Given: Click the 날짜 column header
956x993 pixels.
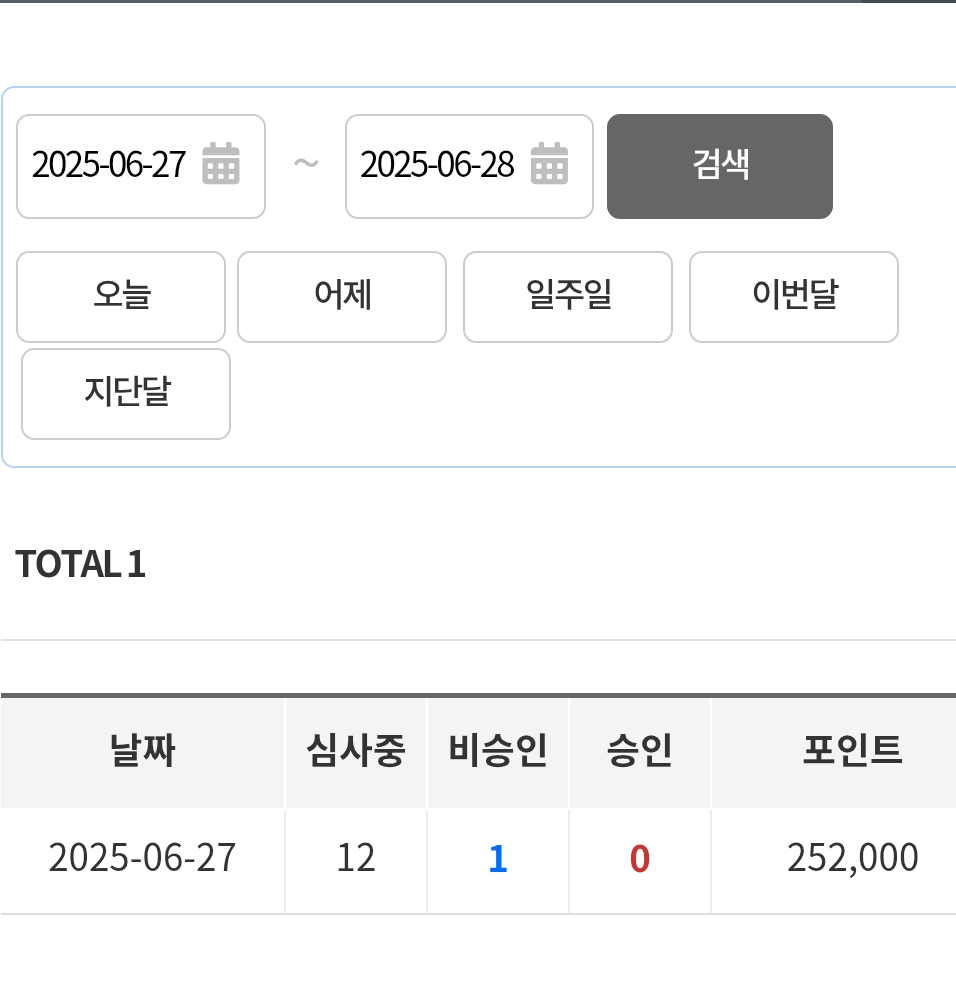Looking at the screenshot, I should click(142, 752).
